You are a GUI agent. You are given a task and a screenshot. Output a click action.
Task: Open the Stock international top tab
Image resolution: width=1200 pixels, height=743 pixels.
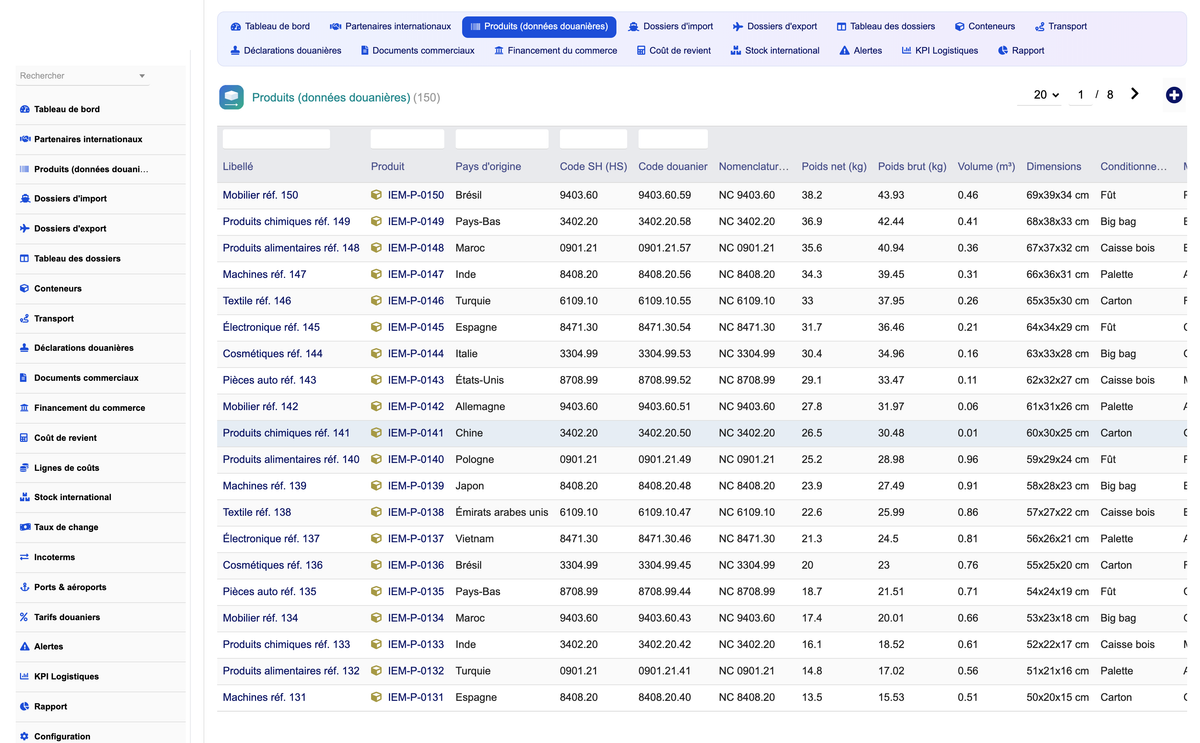point(775,51)
